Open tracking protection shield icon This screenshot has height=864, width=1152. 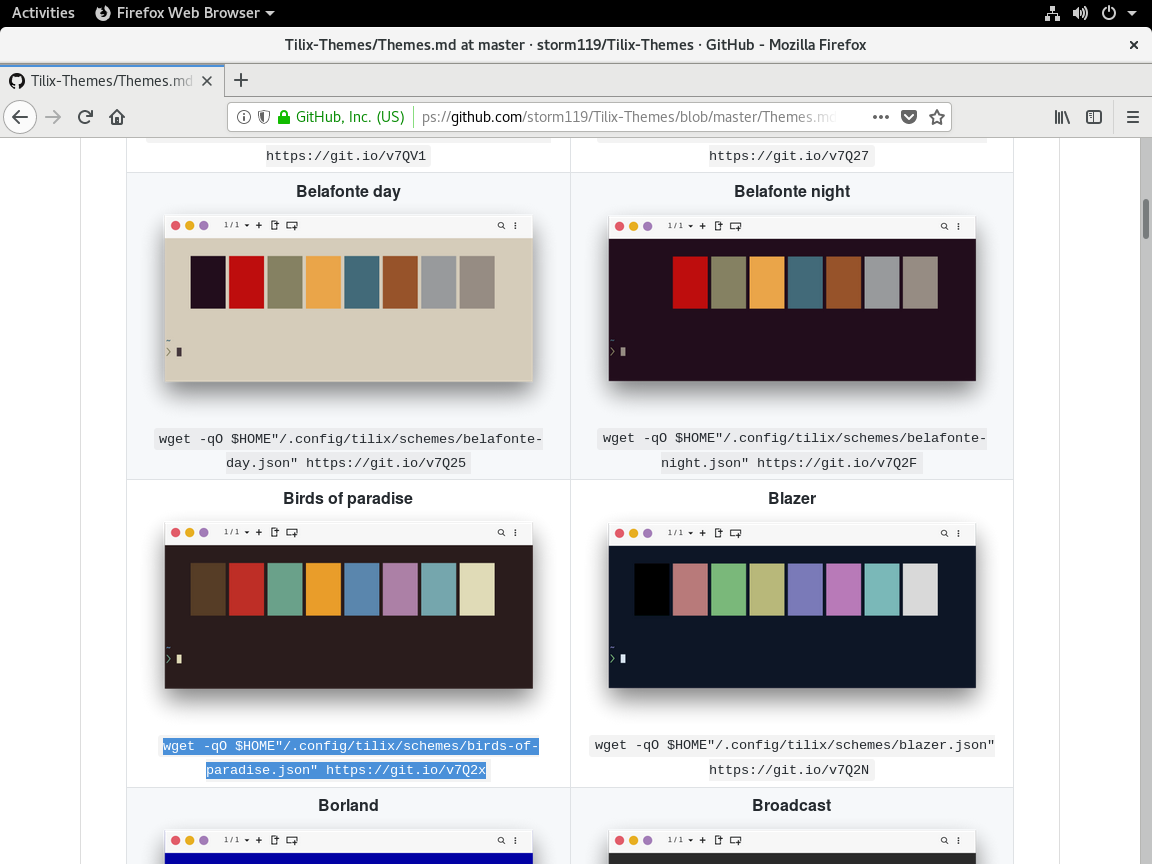[264, 117]
